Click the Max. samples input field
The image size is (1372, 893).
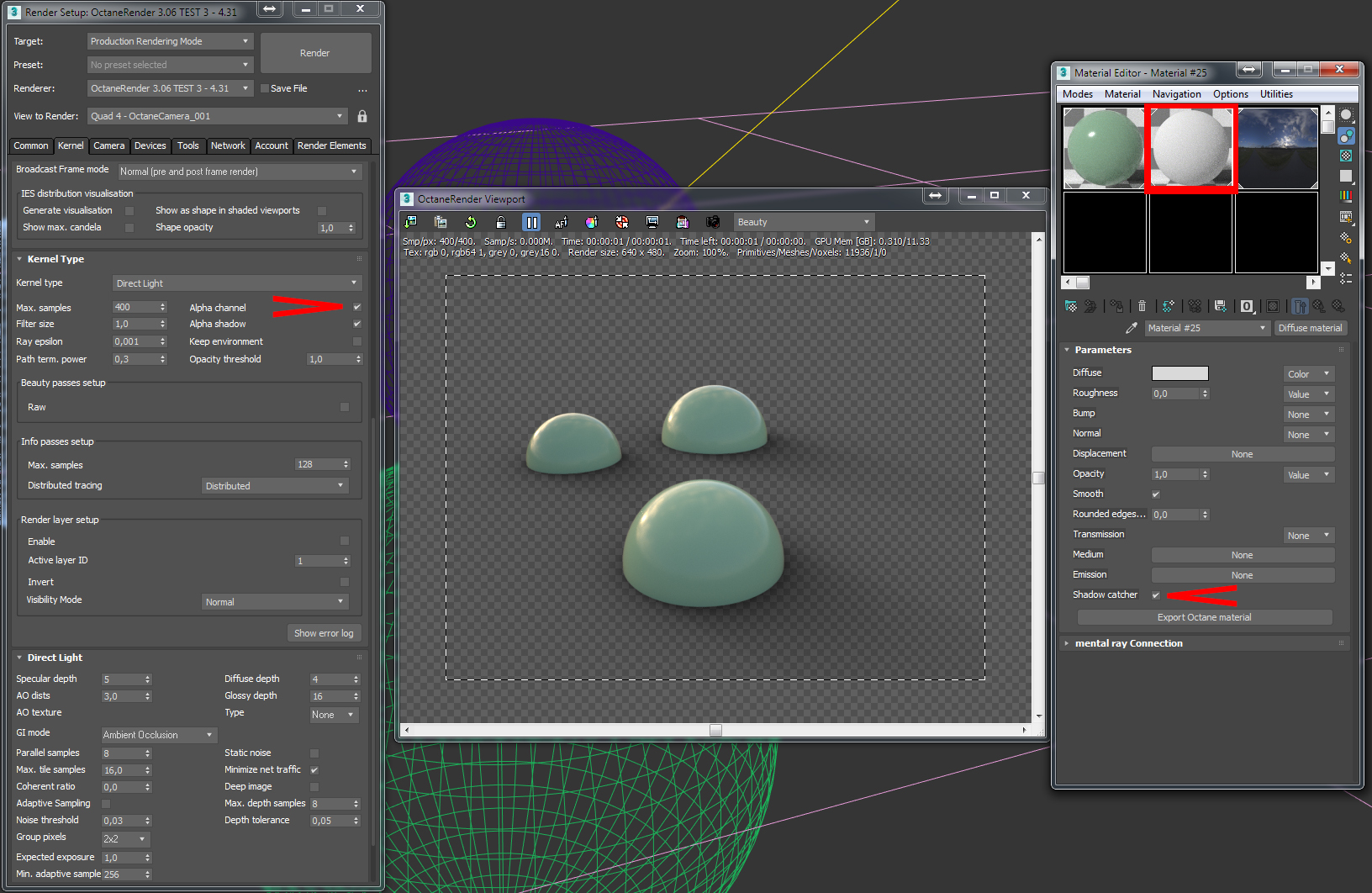tap(135, 307)
